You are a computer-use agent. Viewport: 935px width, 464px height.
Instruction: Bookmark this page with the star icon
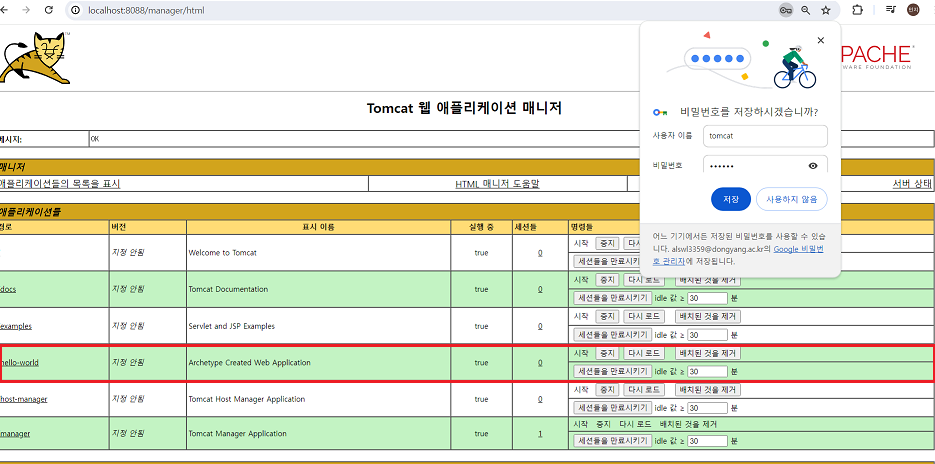point(826,10)
